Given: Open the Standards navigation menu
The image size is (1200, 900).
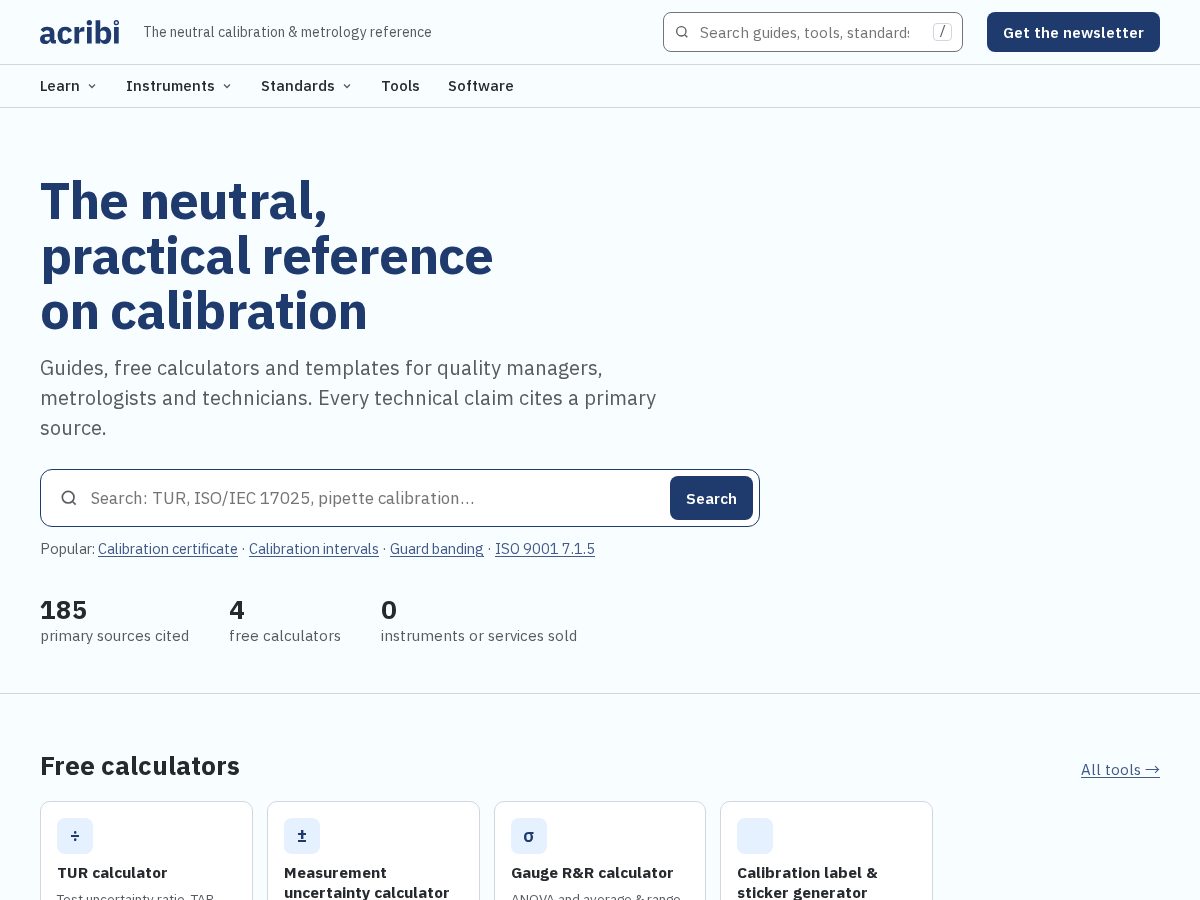Looking at the screenshot, I should 307,86.
